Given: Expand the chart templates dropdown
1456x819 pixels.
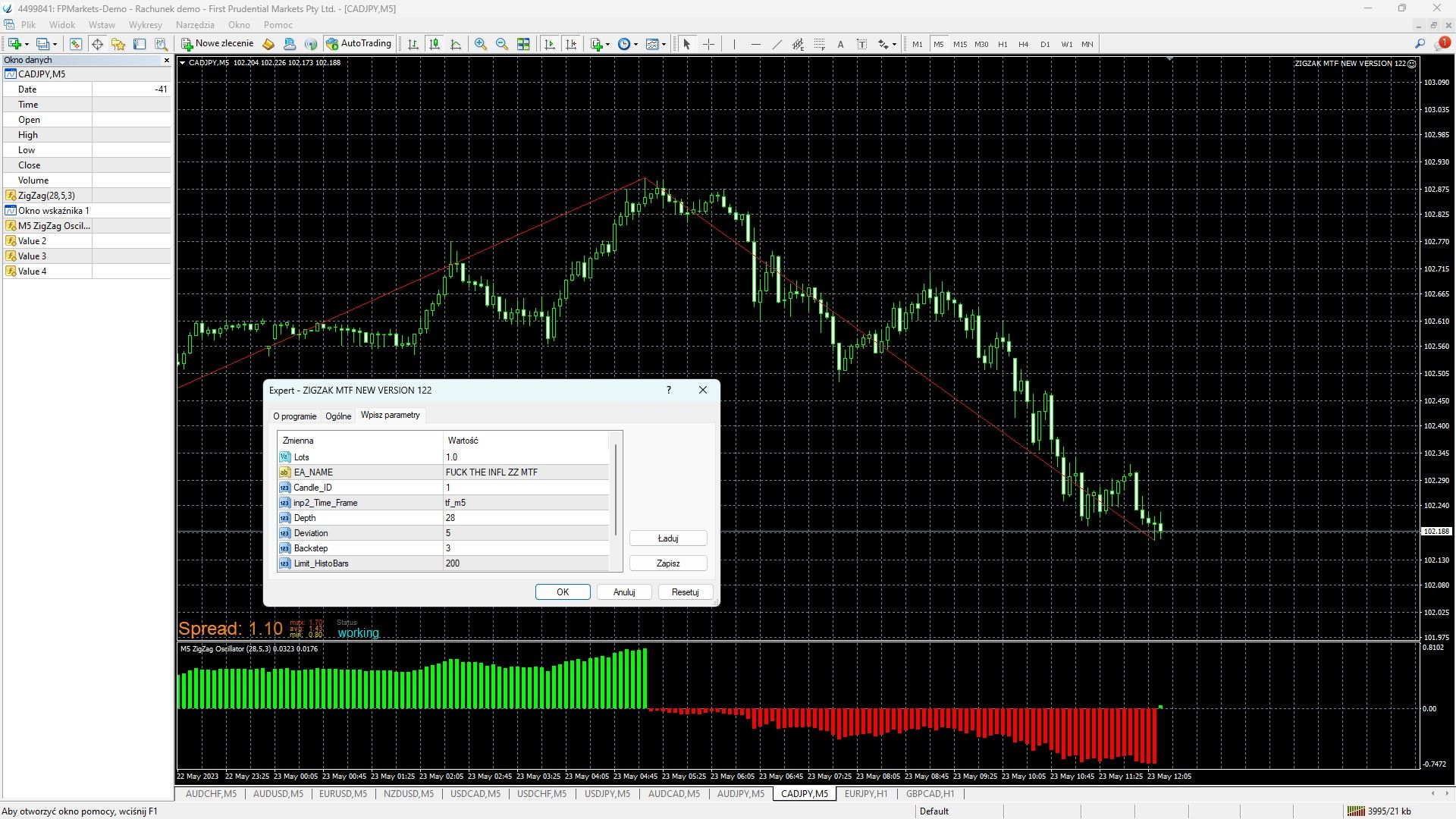Looking at the screenshot, I should (x=664, y=44).
